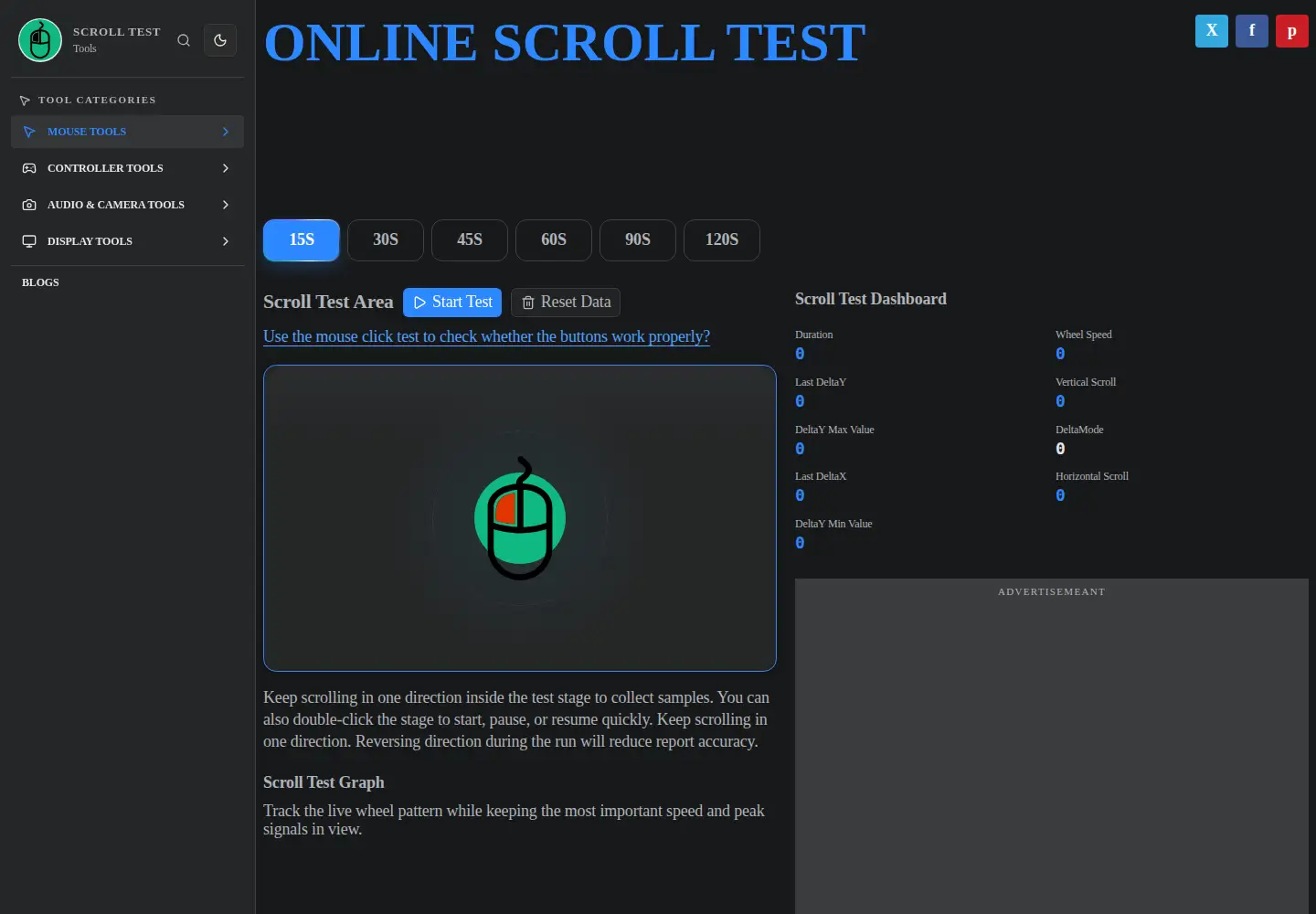
Task: Click the DeltaY Min Value label
Action: pos(833,524)
